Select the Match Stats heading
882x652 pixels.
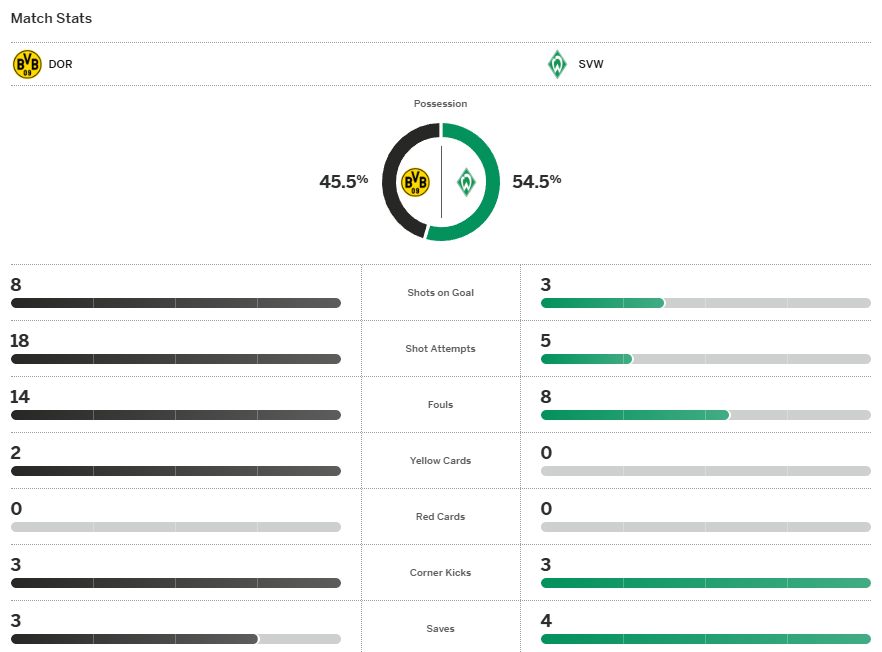point(51,19)
